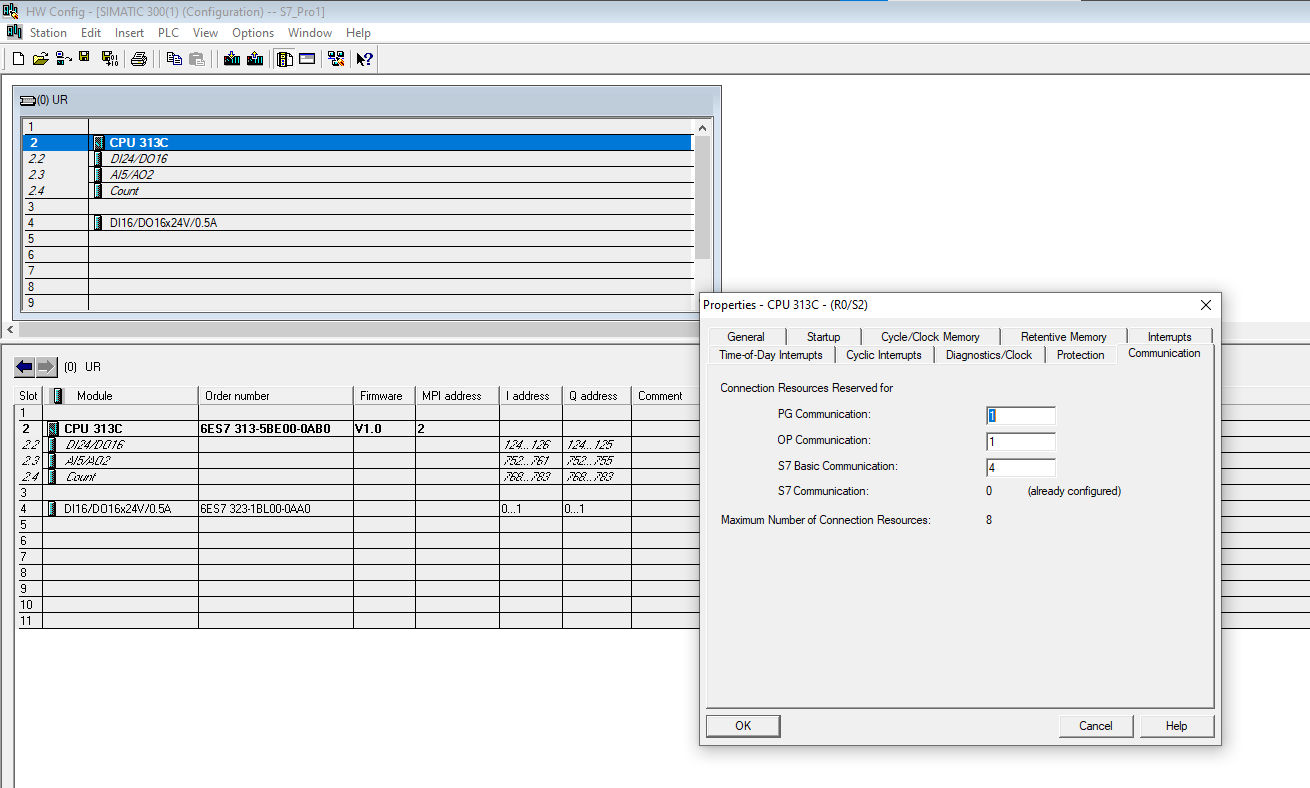Click the Open ONLINE station icon
Viewport: 1310px width, 788px height.
(63, 59)
